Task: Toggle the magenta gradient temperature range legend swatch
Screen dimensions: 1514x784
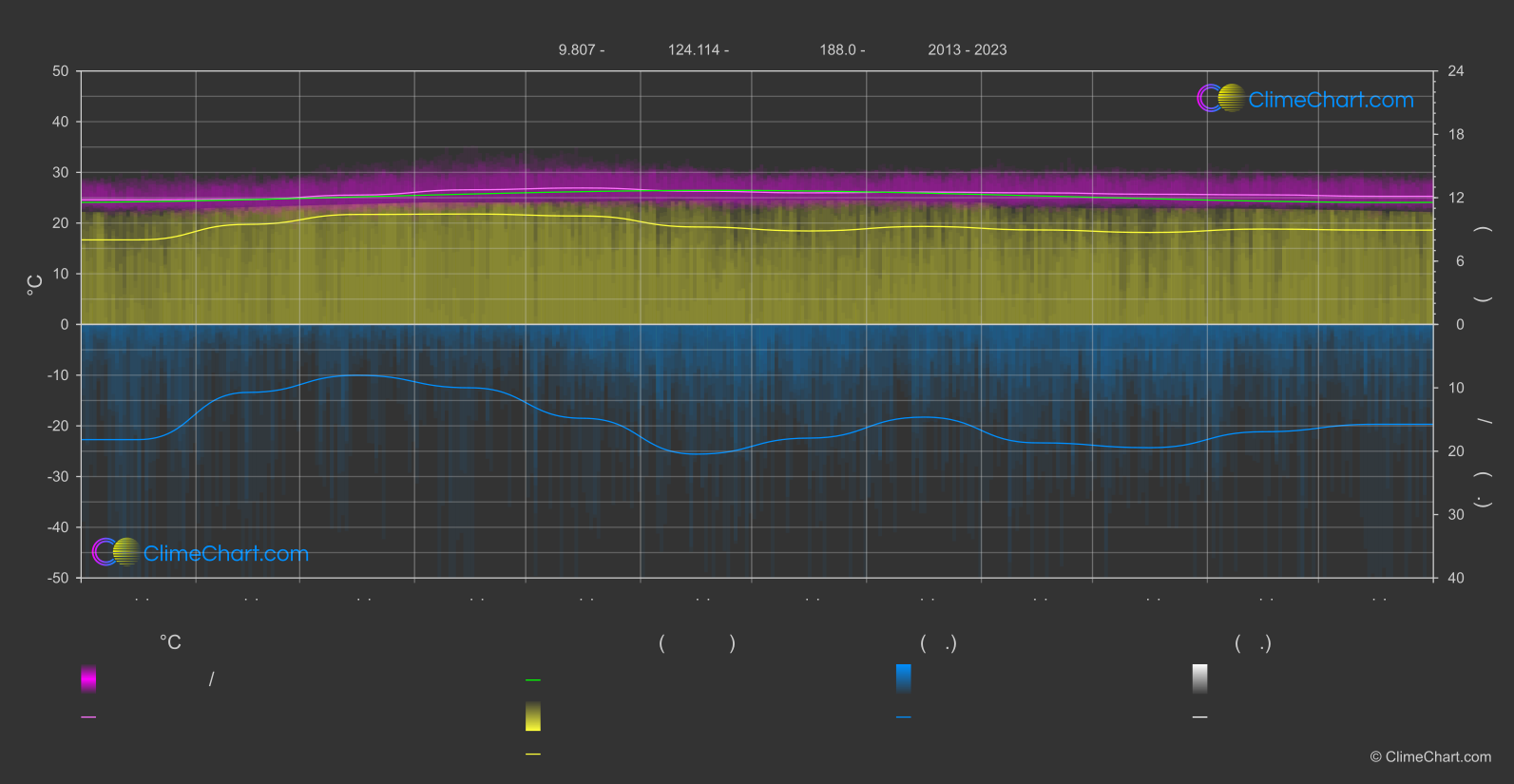Action: (x=88, y=679)
